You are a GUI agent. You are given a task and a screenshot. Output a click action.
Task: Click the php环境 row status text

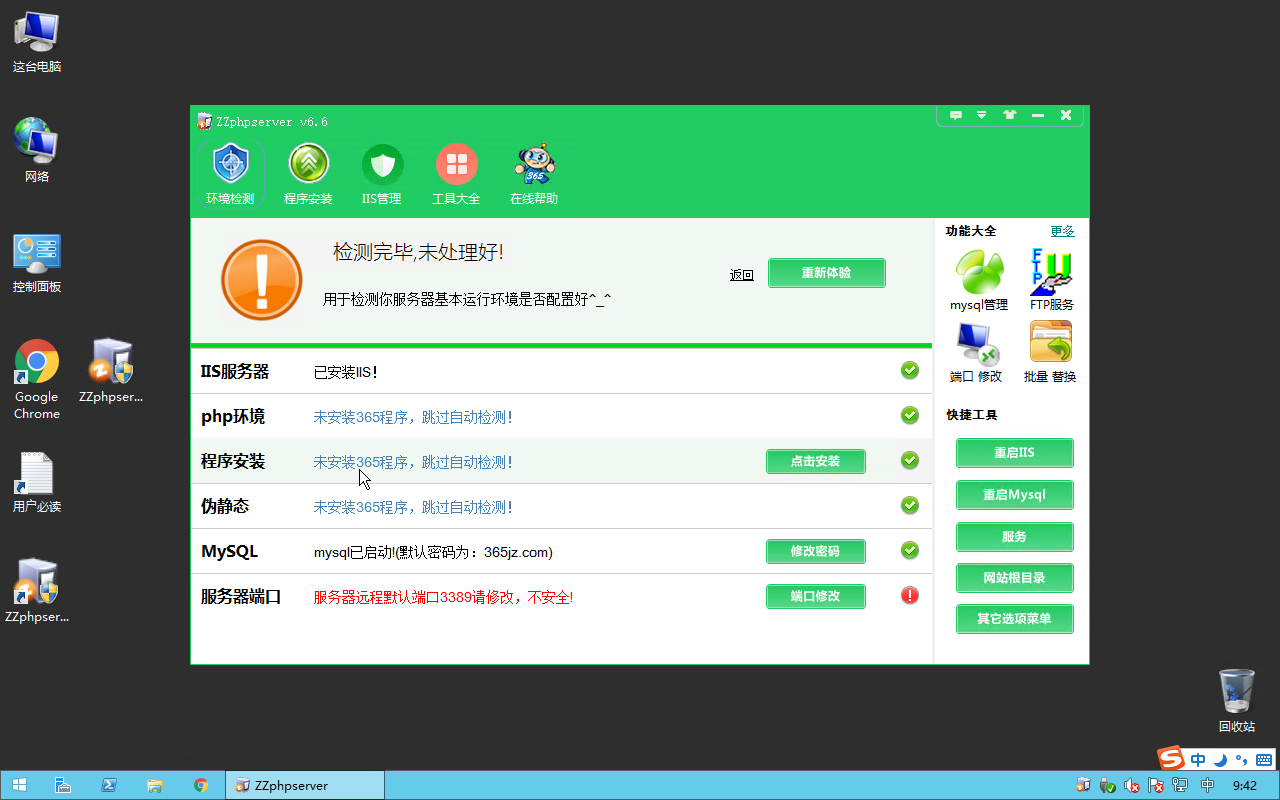point(413,417)
